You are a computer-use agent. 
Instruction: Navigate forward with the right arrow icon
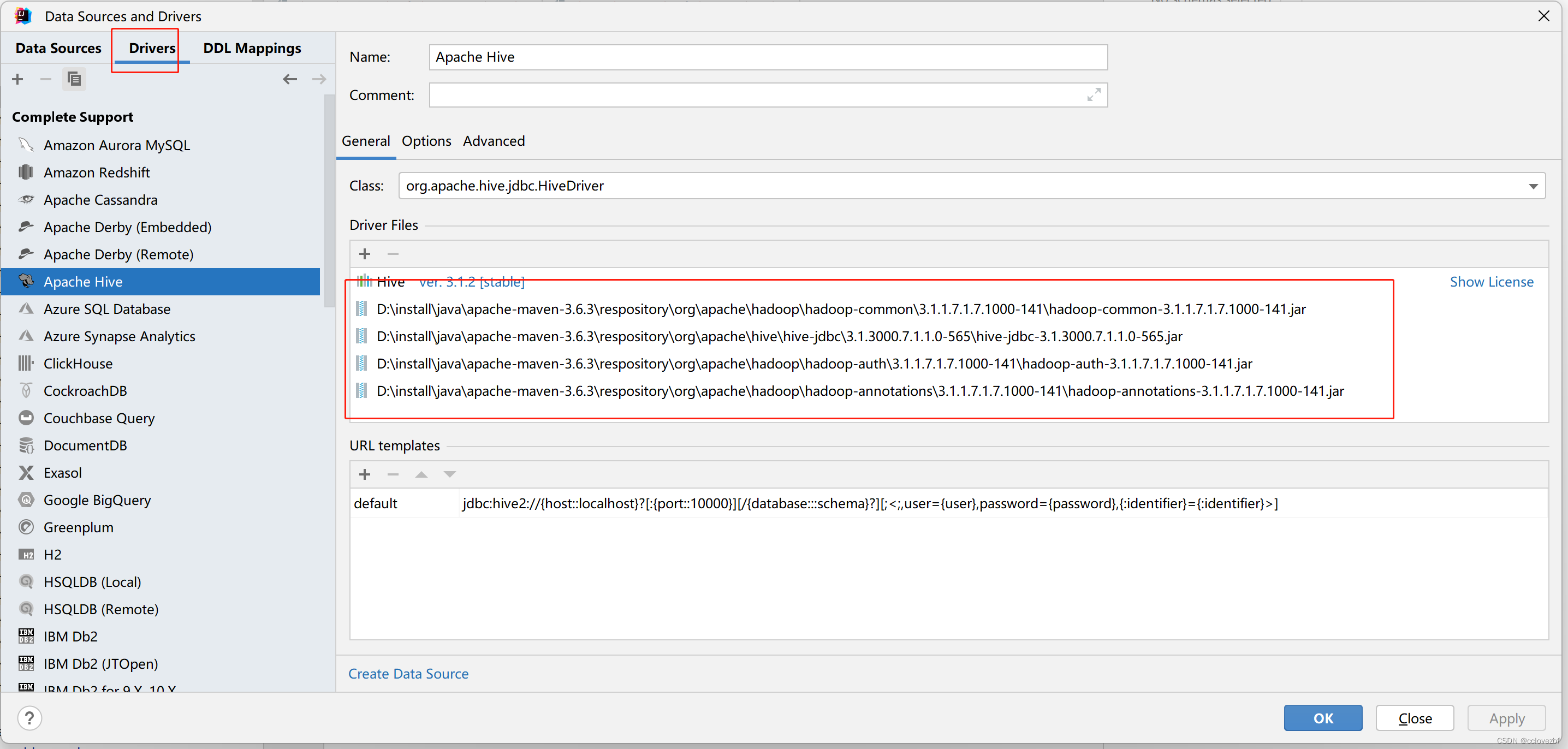[x=319, y=79]
